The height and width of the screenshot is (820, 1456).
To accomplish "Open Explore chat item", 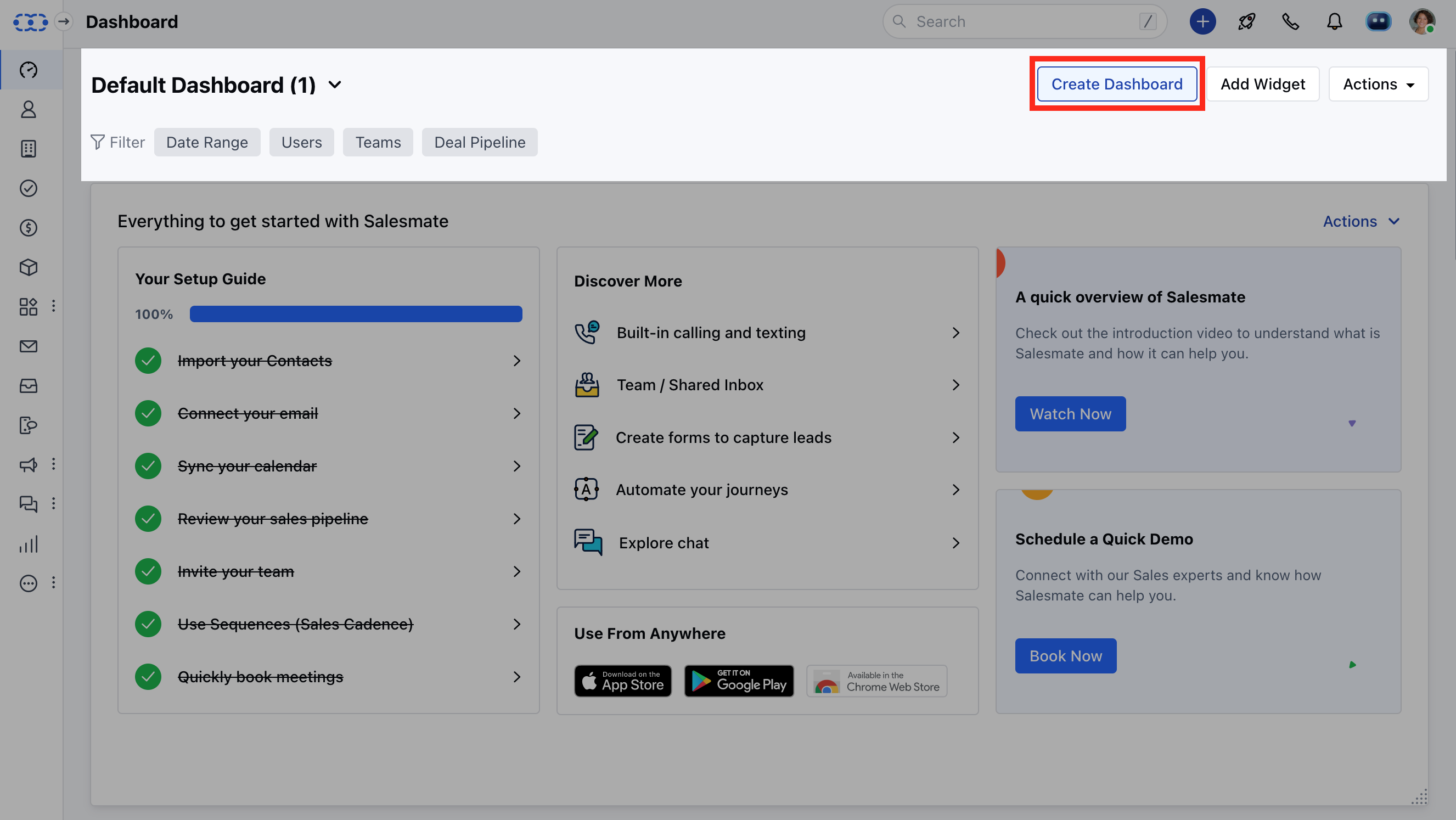I will (768, 542).
